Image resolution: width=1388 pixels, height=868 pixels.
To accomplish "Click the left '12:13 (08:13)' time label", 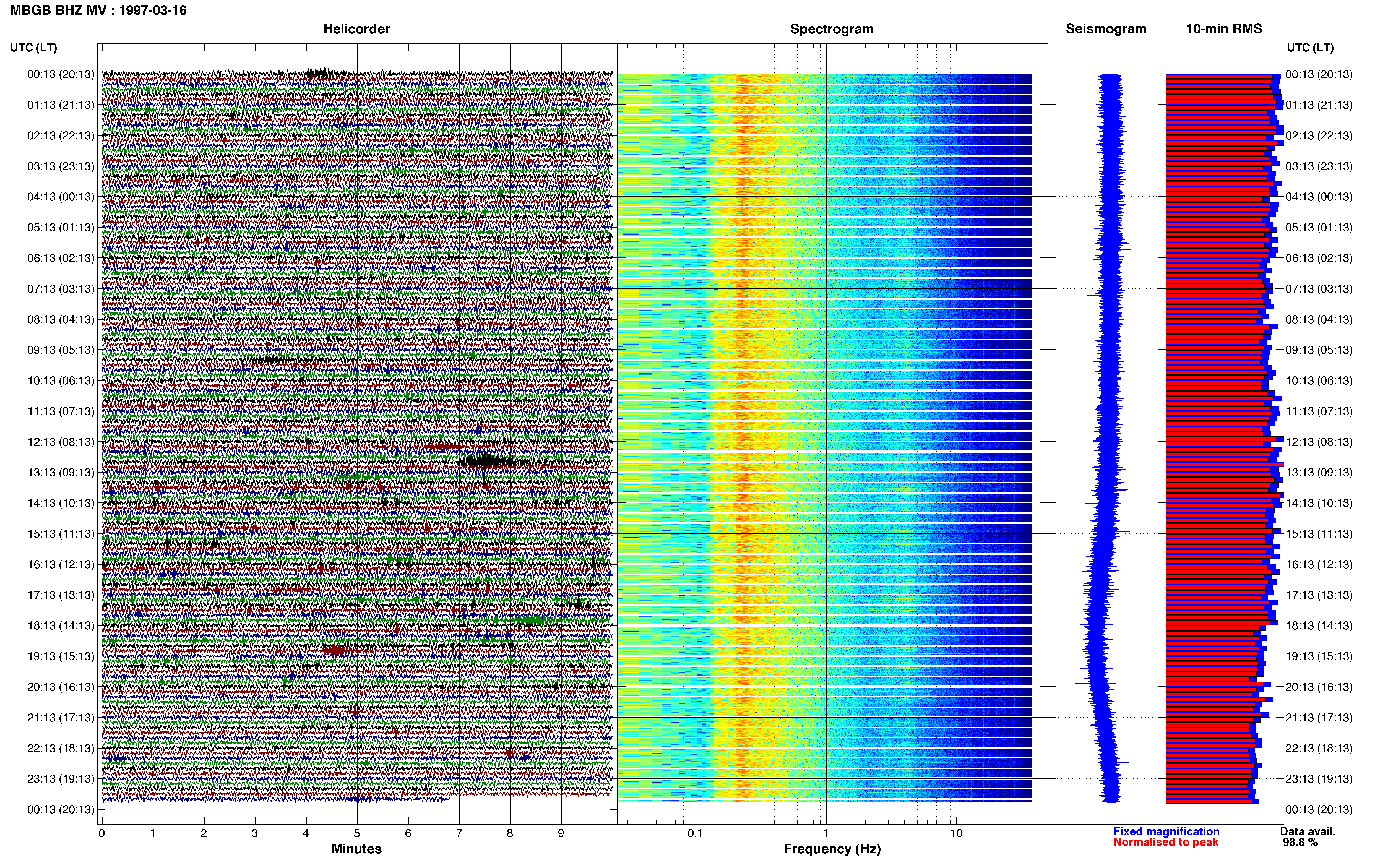I will 60,442.
